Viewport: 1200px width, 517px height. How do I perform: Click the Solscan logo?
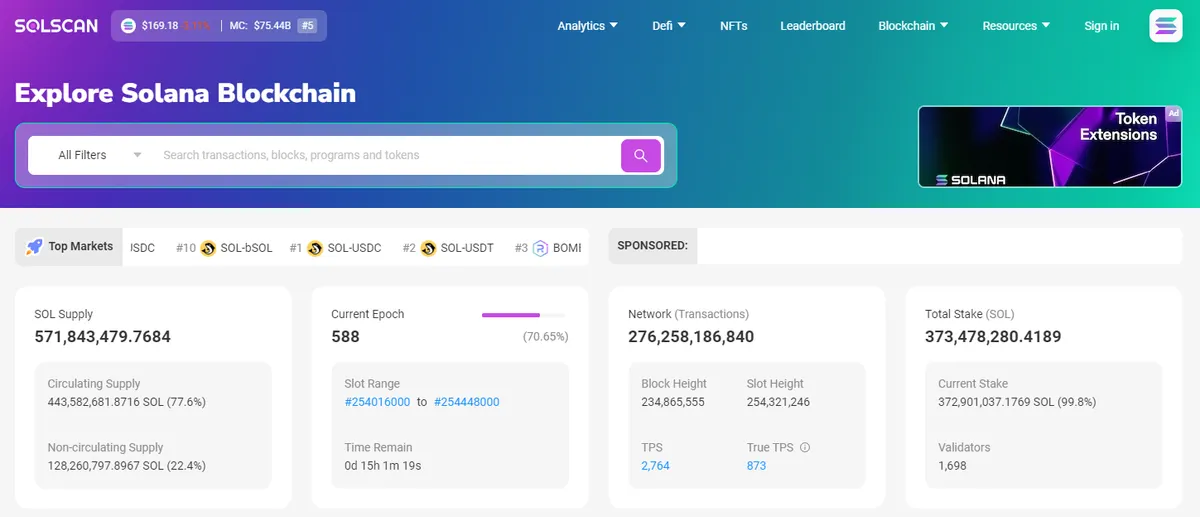click(x=56, y=26)
